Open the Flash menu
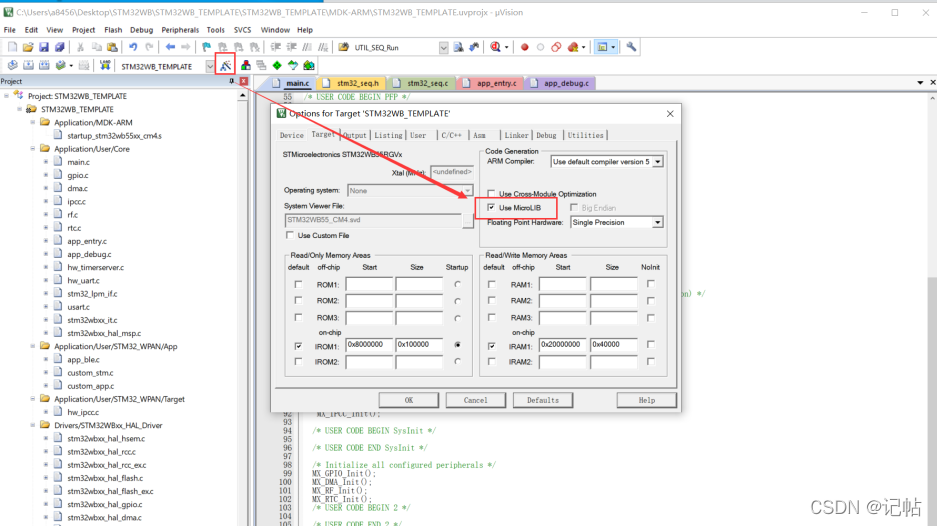Image resolution: width=937 pixels, height=526 pixels. 113,30
